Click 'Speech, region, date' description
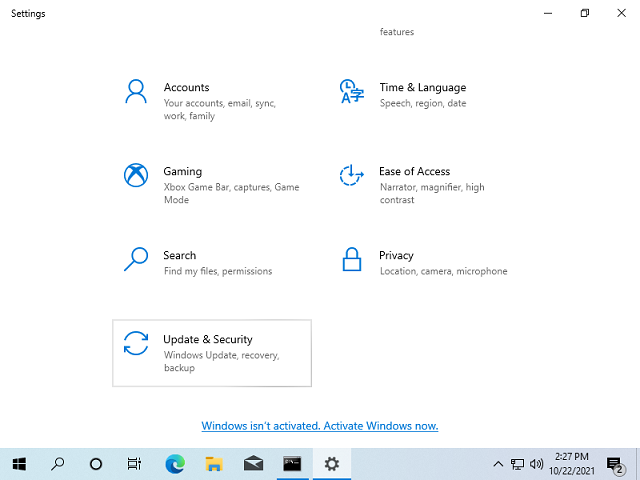The image size is (640, 480). (x=423, y=103)
